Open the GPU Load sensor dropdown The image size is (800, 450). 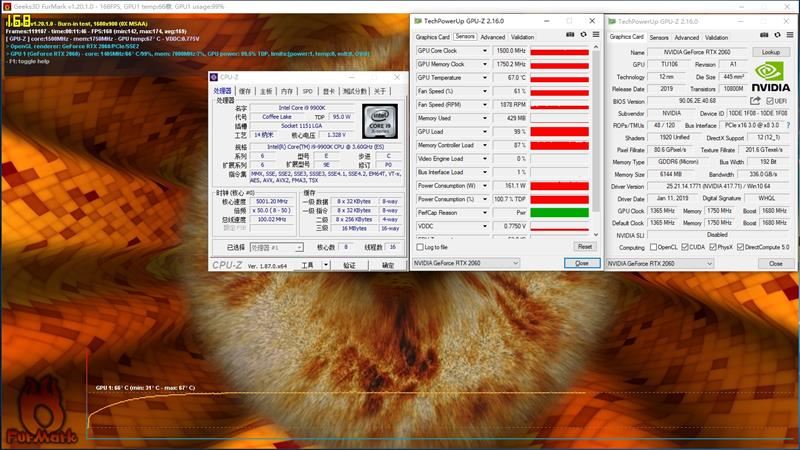pos(485,132)
